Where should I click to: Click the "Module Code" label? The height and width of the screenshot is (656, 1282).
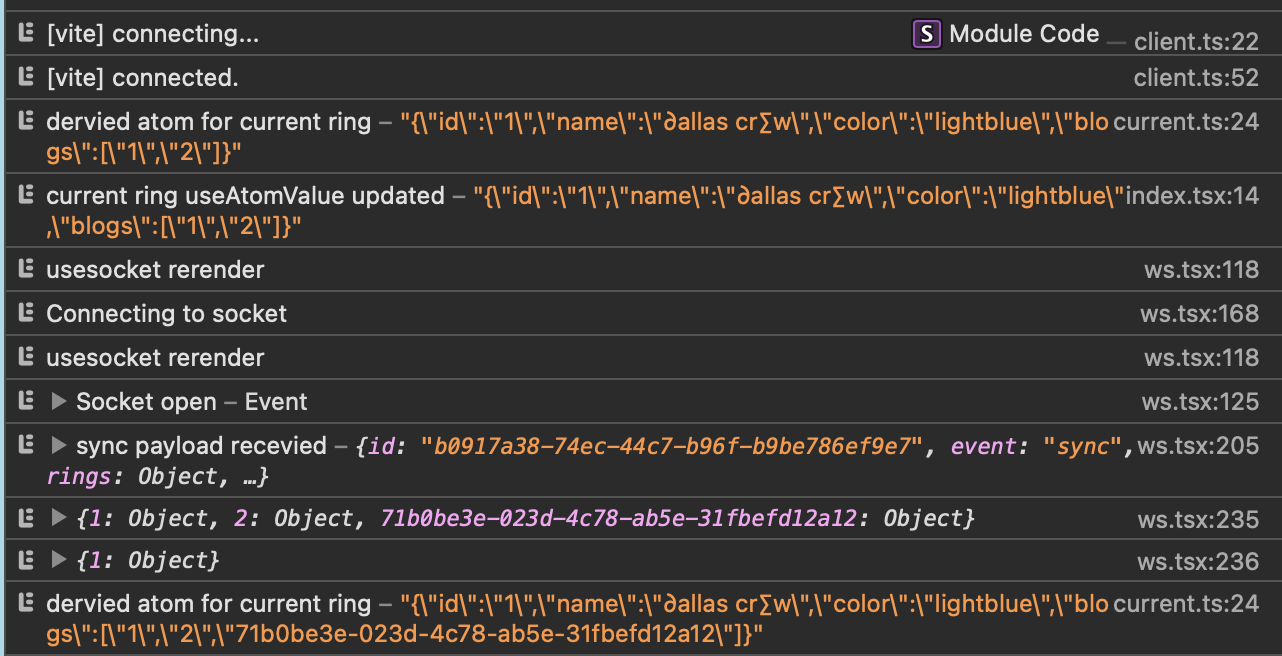1024,33
